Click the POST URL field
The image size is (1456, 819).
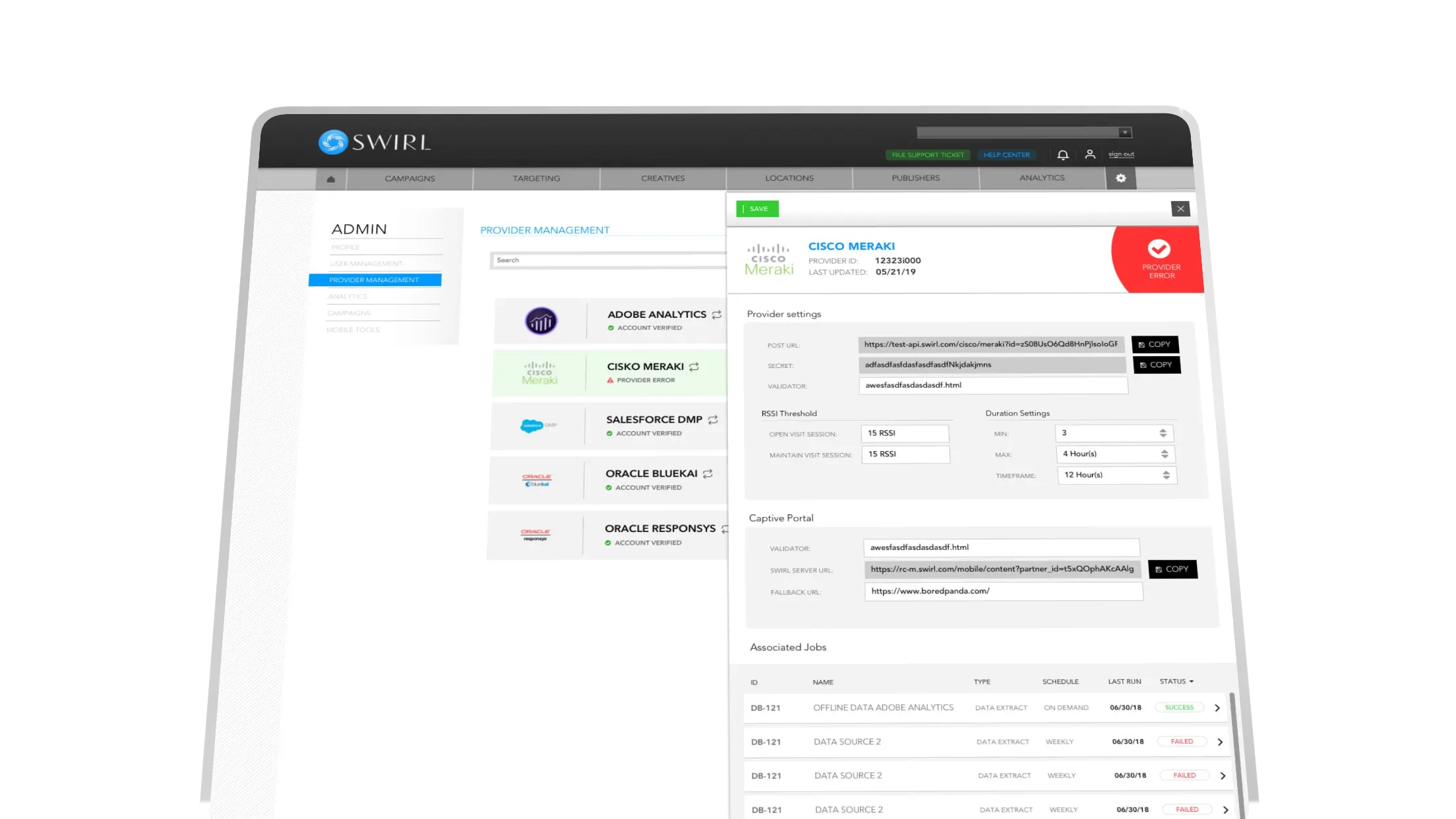pyautogui.click(x=990, y=344)
